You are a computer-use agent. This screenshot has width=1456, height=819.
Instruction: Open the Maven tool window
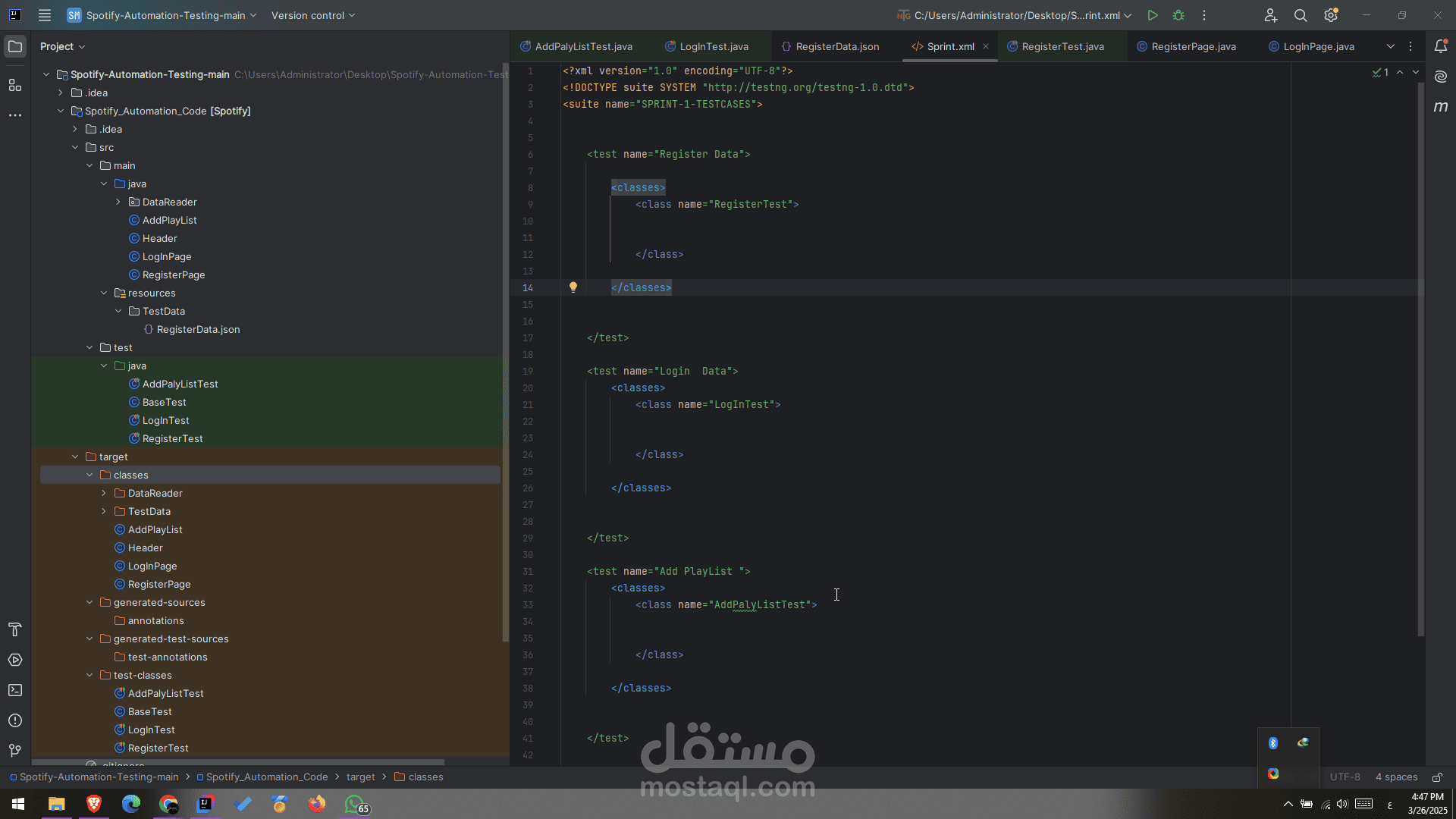[1441, 107]
